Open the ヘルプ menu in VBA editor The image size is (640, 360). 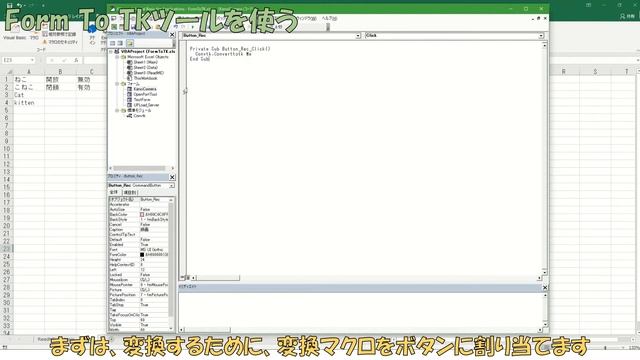(x=329, y=18)
